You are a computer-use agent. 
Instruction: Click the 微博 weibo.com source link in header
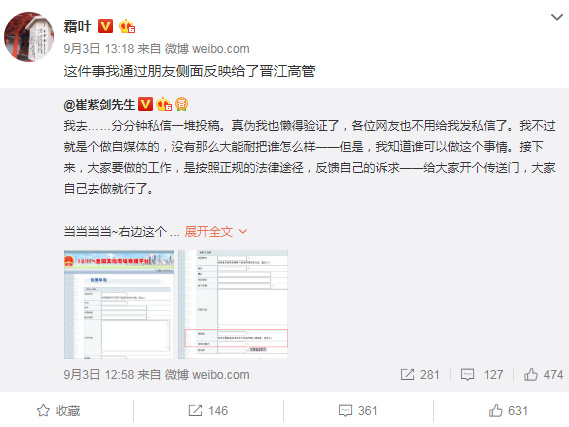click(207, 49)
